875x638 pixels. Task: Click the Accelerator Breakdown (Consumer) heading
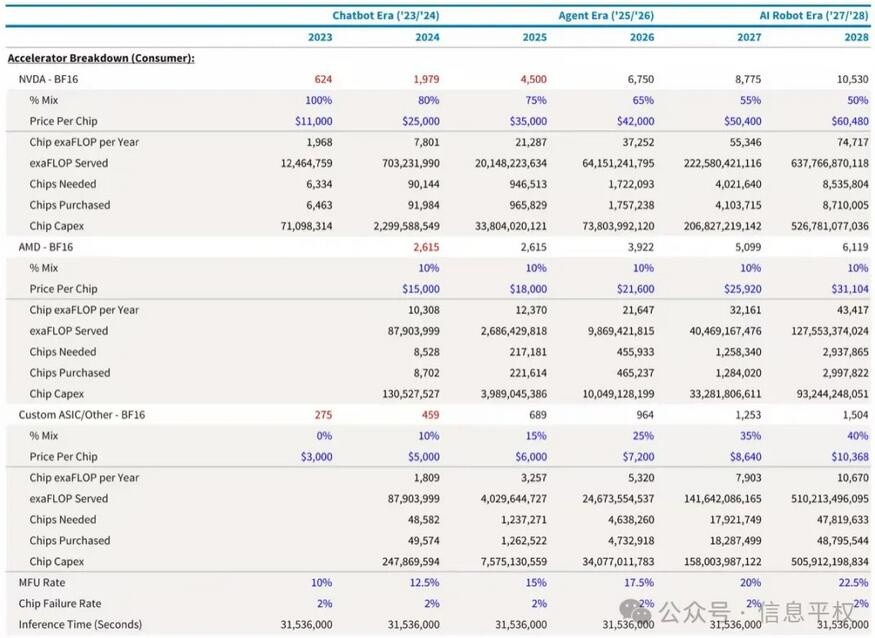(x=101, y=58)
